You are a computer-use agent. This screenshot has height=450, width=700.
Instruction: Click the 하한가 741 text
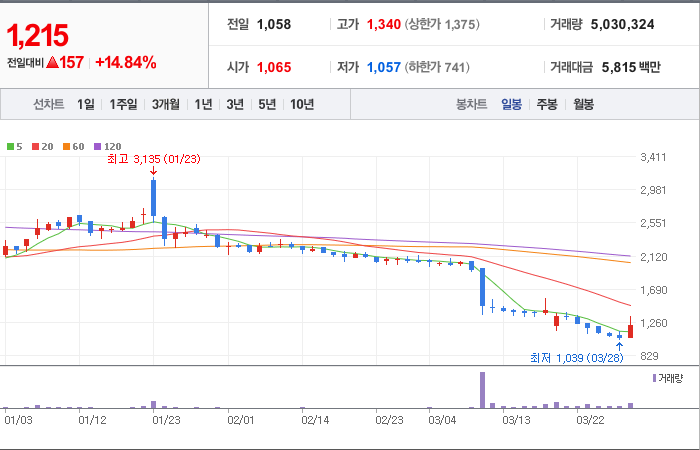437,67
